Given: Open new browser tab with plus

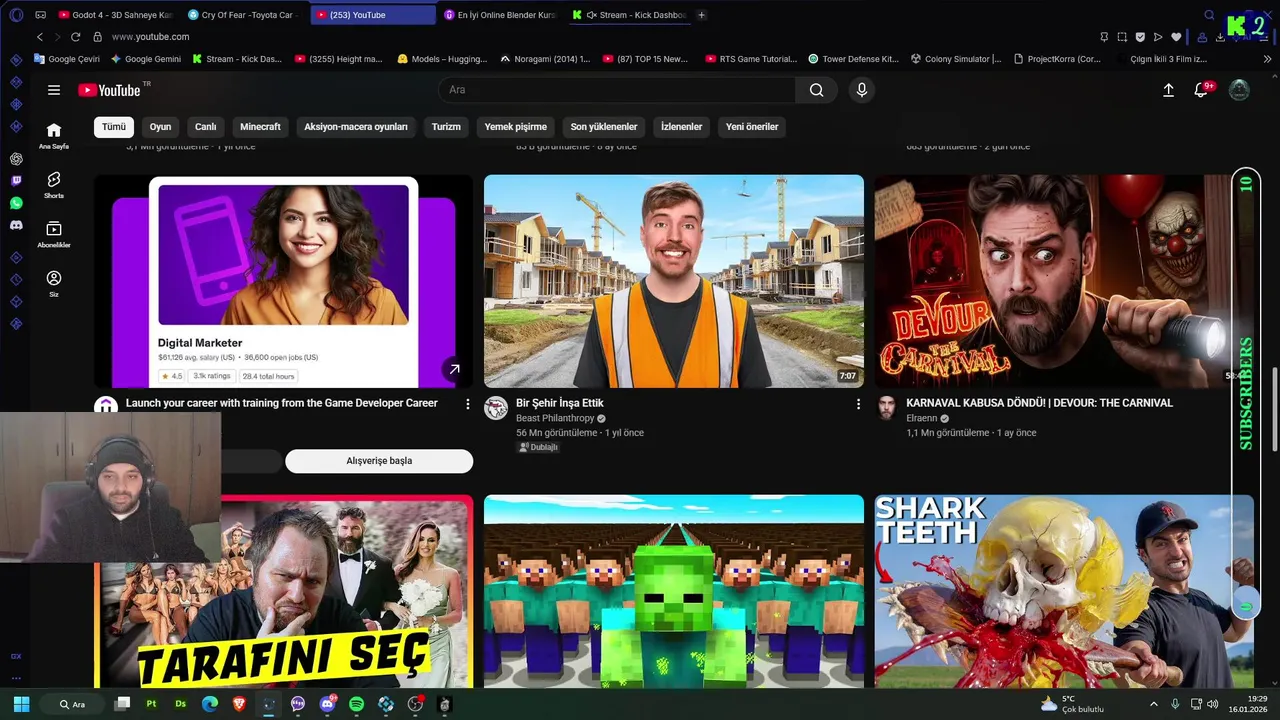Looking at the screenshot, I should click(x=701, y=15).
